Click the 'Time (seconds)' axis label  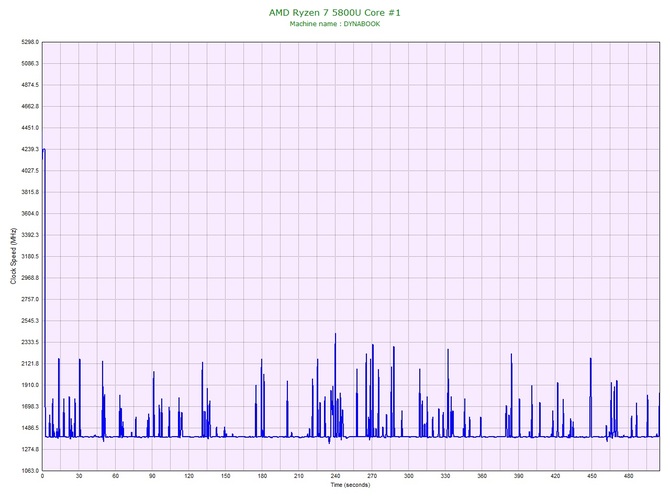point(350,485)
